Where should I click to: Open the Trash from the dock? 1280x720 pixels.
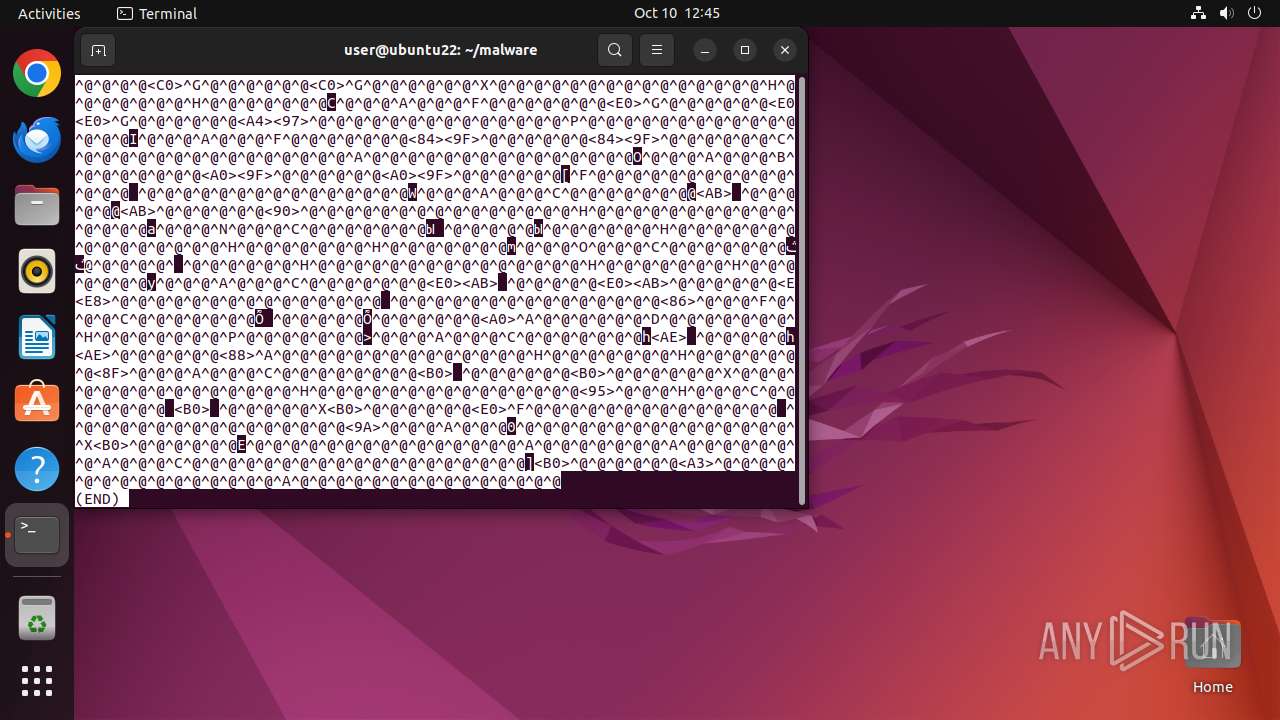tap(37, 618)
